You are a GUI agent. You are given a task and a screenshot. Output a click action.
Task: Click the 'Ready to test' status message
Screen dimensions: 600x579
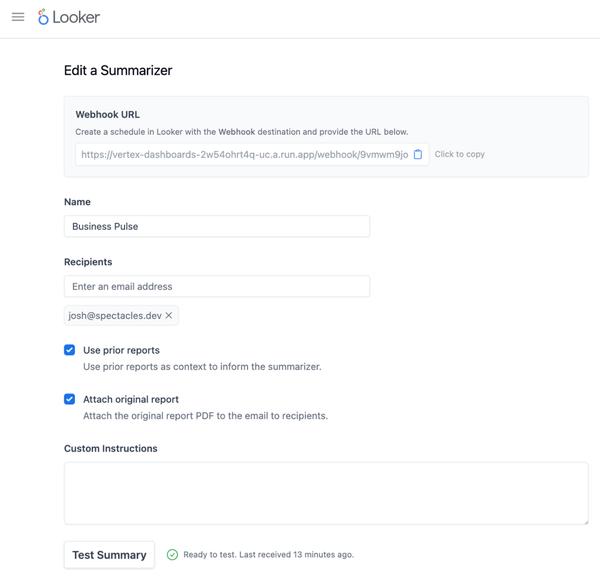tap(269, 555)
